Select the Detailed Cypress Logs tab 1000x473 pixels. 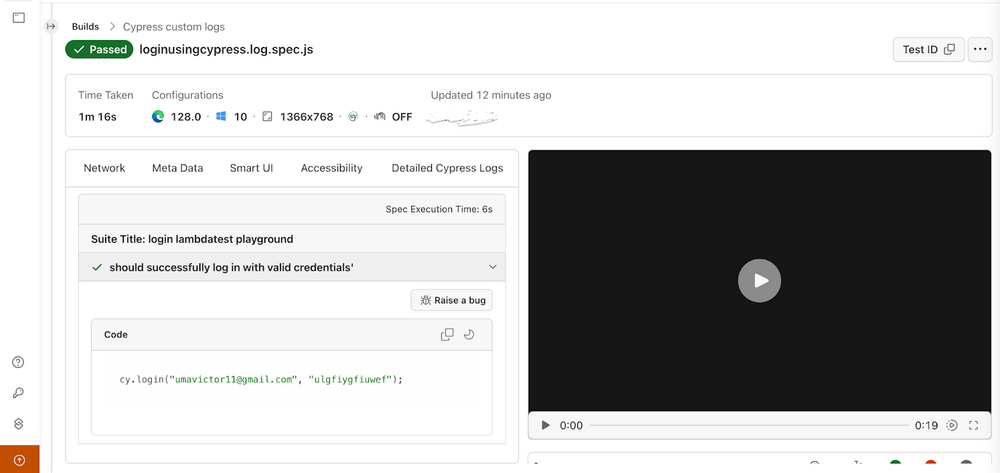pyautogui.click(x=447, y=168)
